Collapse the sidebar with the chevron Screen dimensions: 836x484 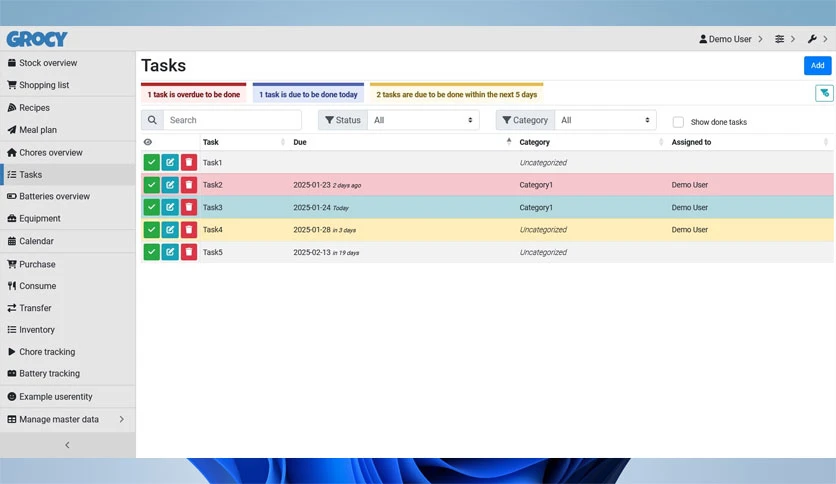point(67,445)
